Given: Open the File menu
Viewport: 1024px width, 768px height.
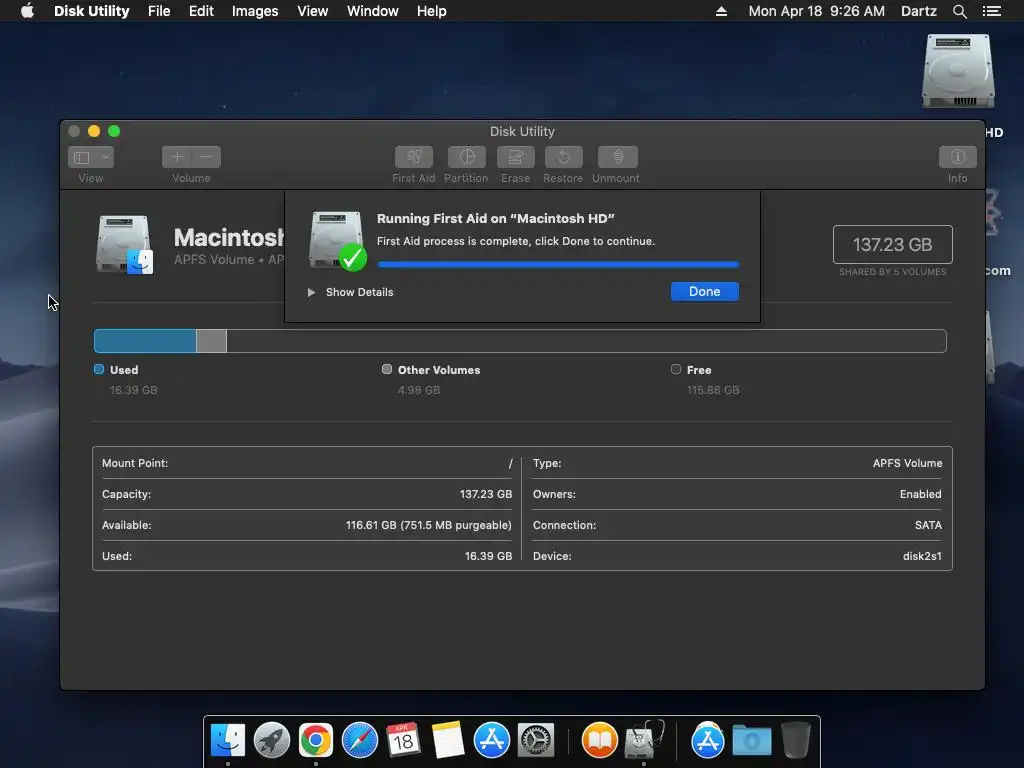Looking at the screenshot, I should [159, 11].
